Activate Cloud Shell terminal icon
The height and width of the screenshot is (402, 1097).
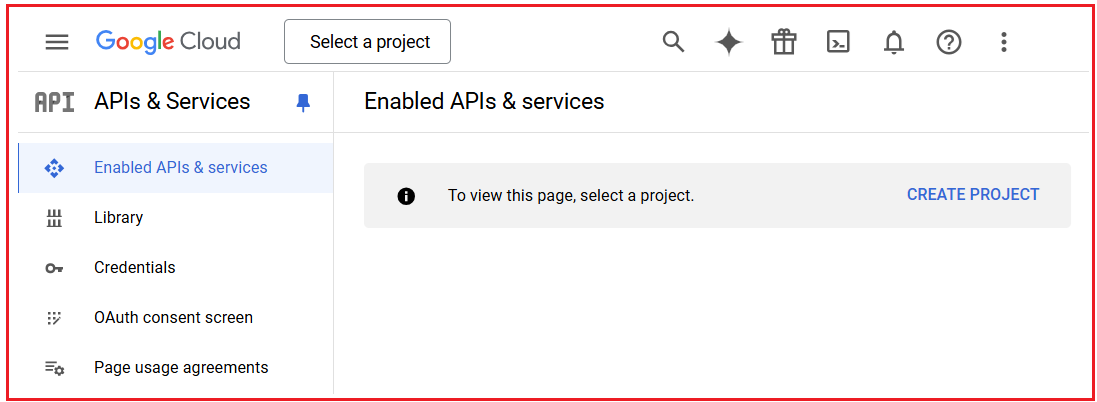(x=838, y=42)
